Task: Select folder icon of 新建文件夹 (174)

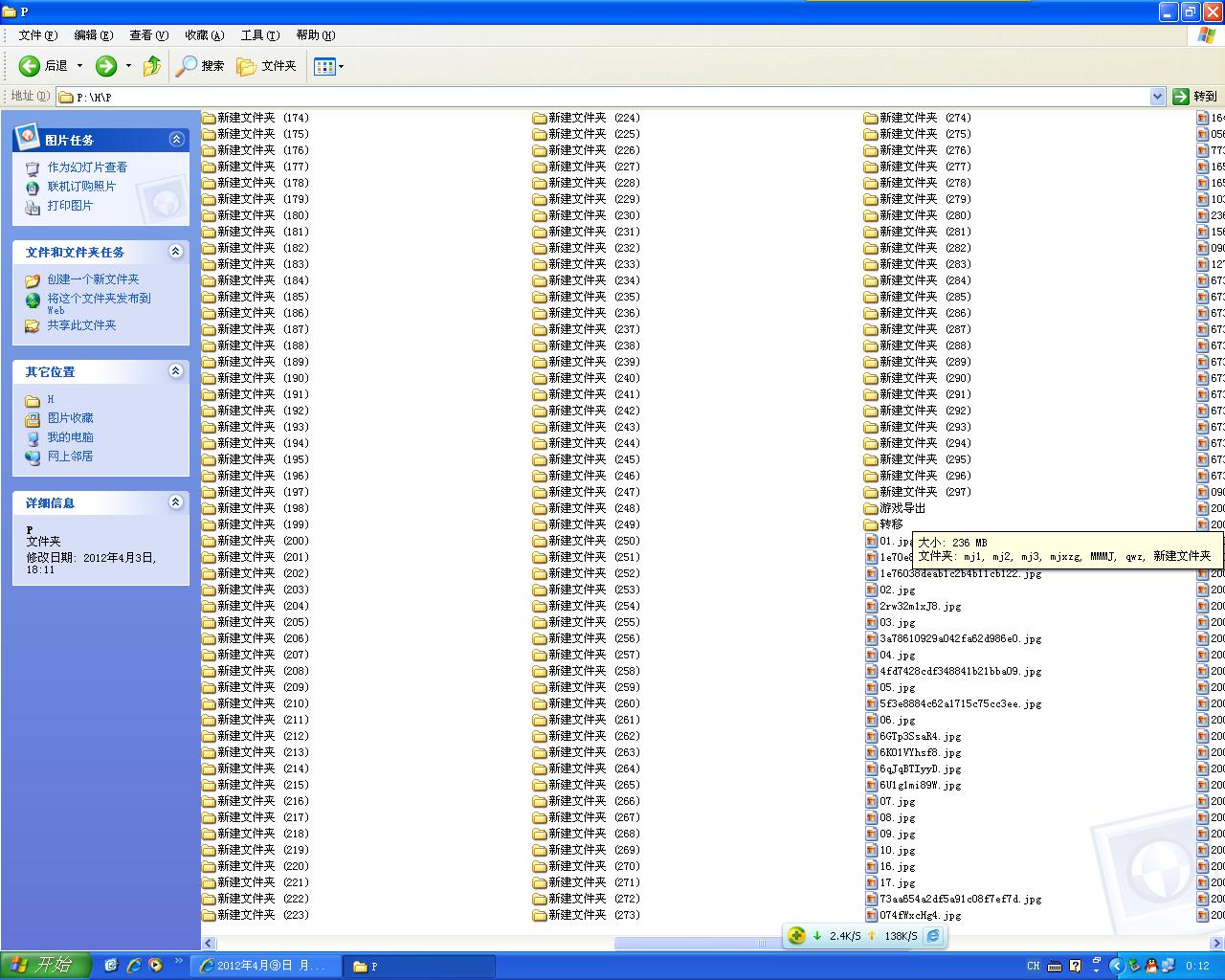Action: 209,119
